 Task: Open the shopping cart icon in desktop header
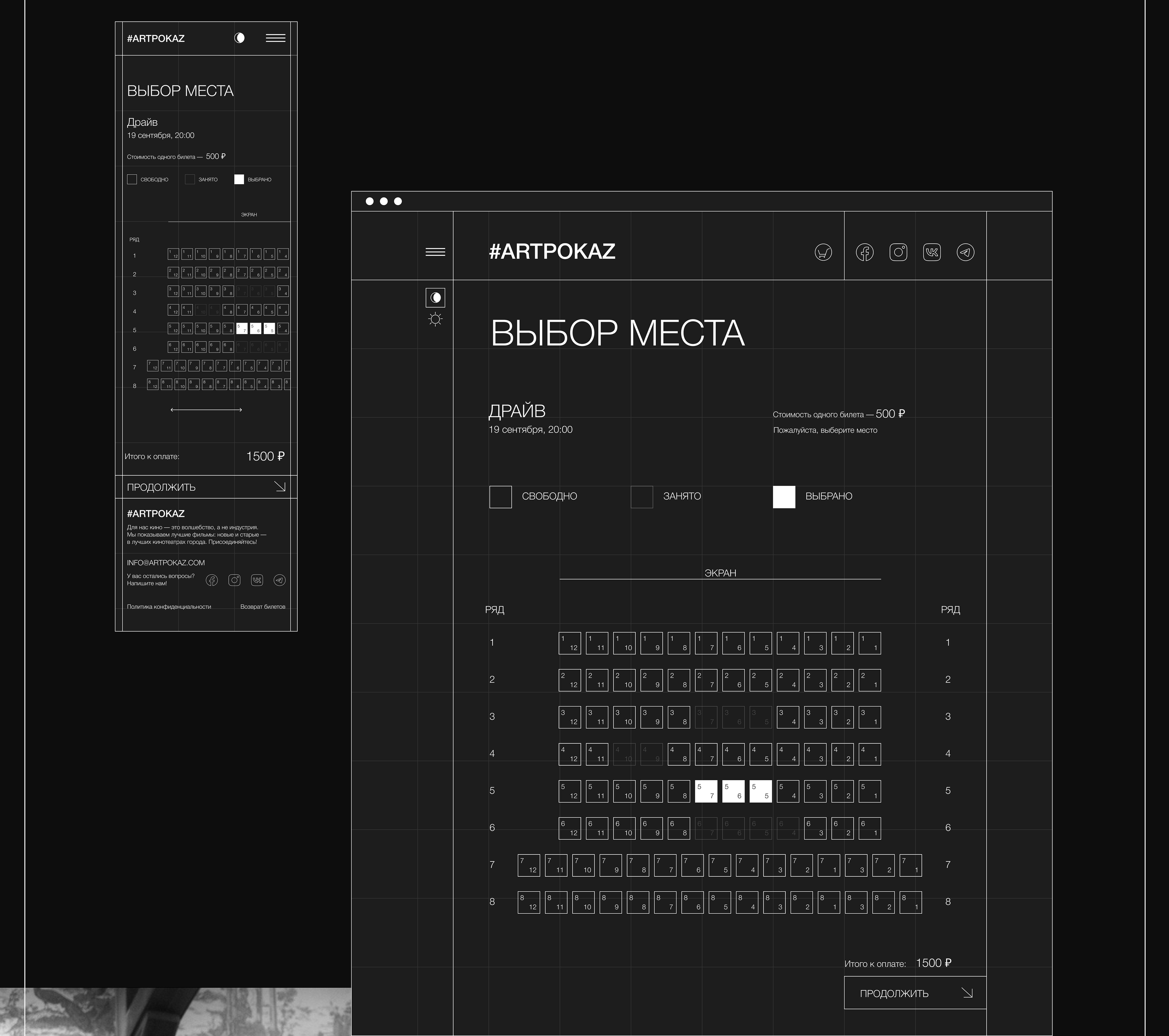(823, 252)
